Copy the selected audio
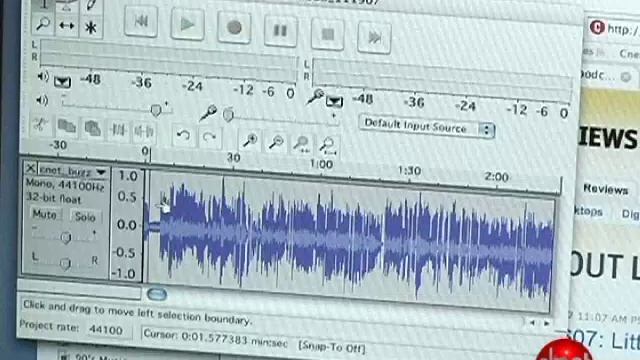 (x=67, y=127)
